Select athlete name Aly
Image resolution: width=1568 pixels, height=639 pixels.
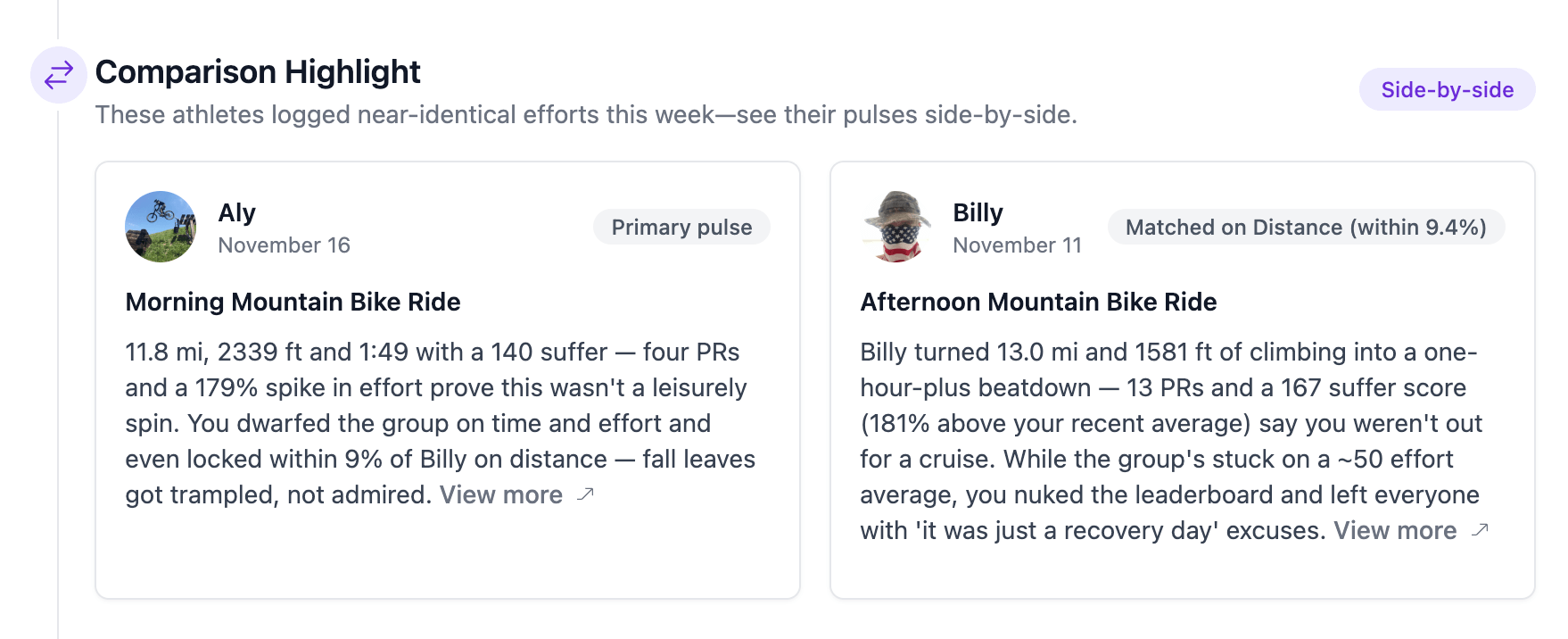(237, 213)
